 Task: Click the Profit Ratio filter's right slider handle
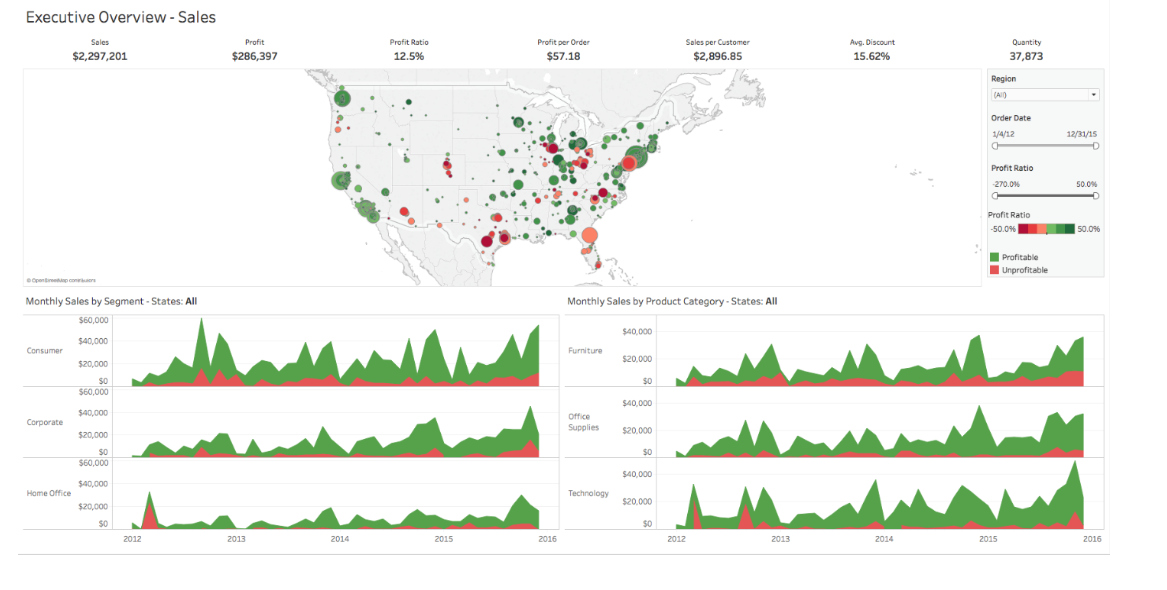[1096, 196]
